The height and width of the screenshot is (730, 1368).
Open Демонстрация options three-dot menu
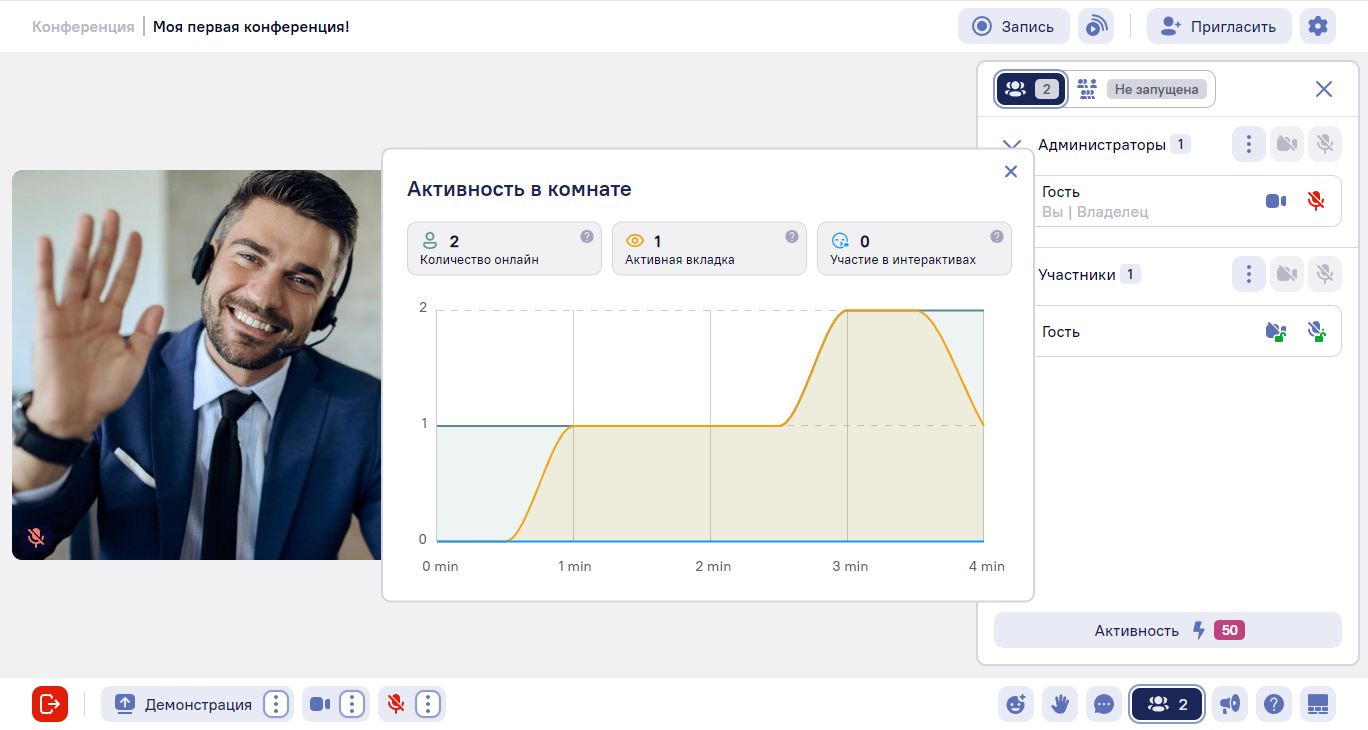(x=276, y=704)
